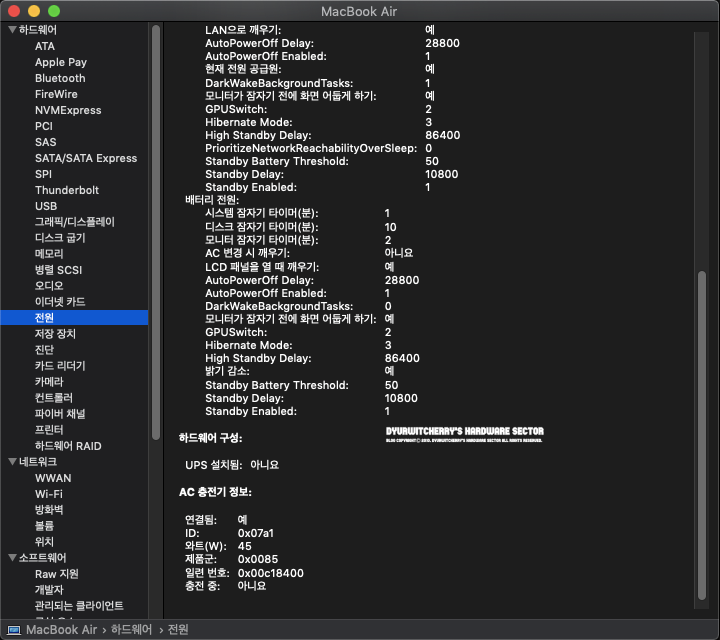Select SPI in the sidebar
This screenshot has width=720, height=640.
tap(43, 174)
